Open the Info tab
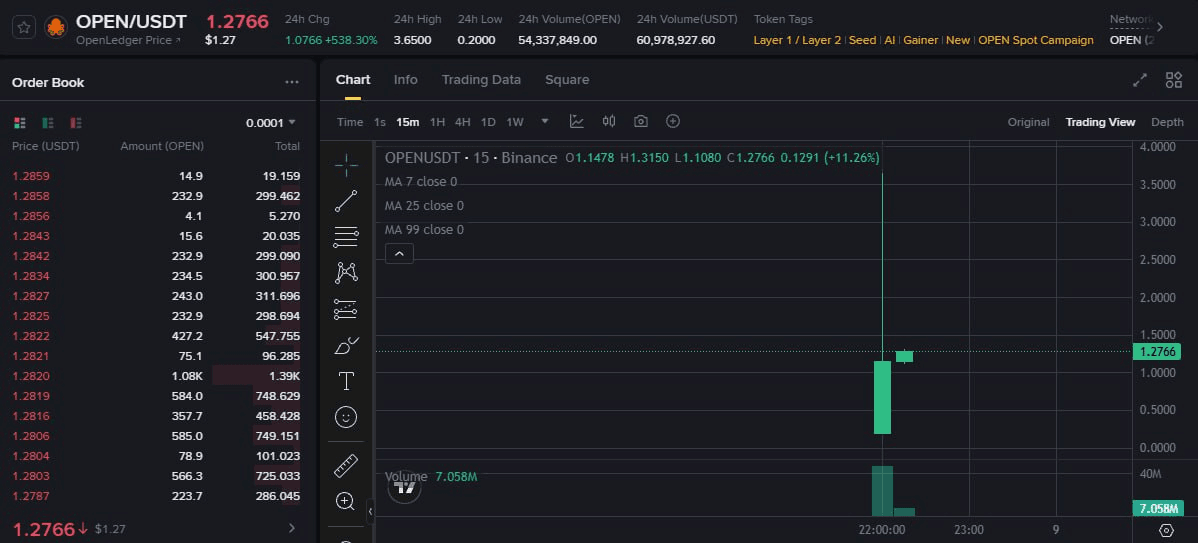 (406, 80)
